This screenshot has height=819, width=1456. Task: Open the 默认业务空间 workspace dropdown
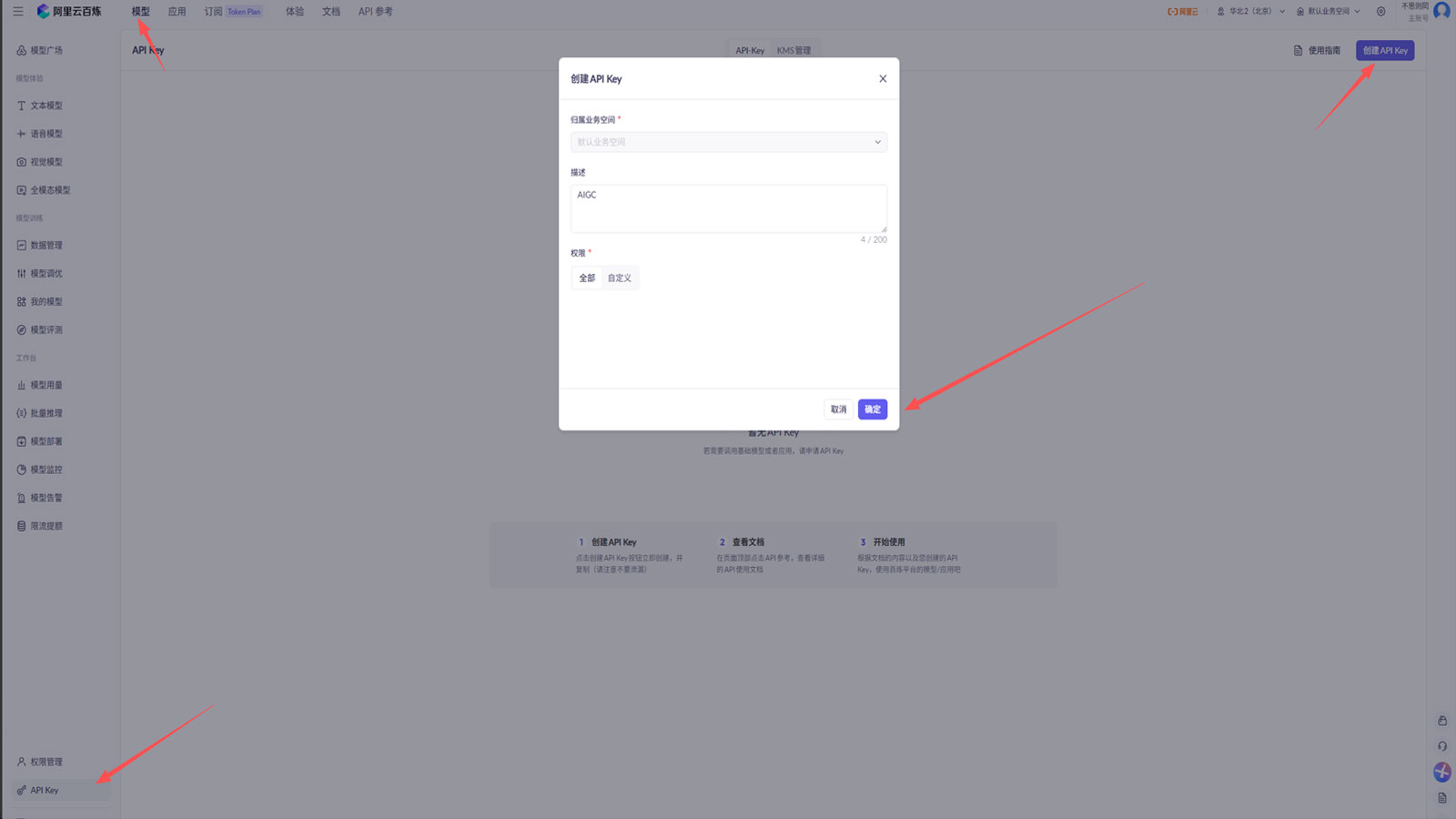pos(1329,12)
